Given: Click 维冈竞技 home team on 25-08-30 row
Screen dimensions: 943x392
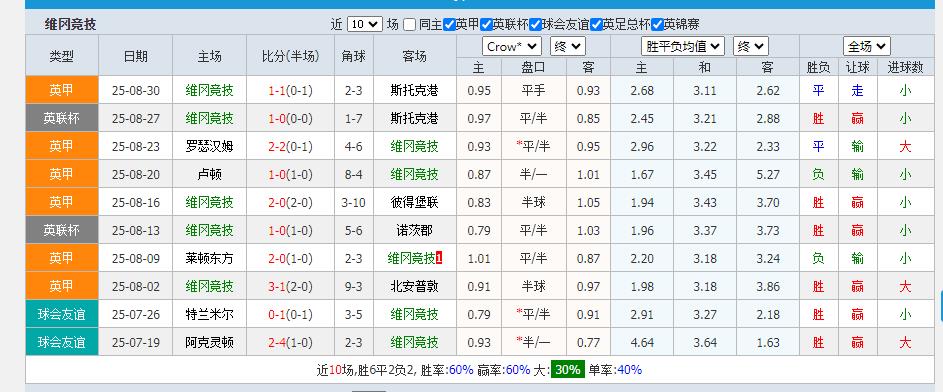Looking at the screenshot, I should pos(209,91).
